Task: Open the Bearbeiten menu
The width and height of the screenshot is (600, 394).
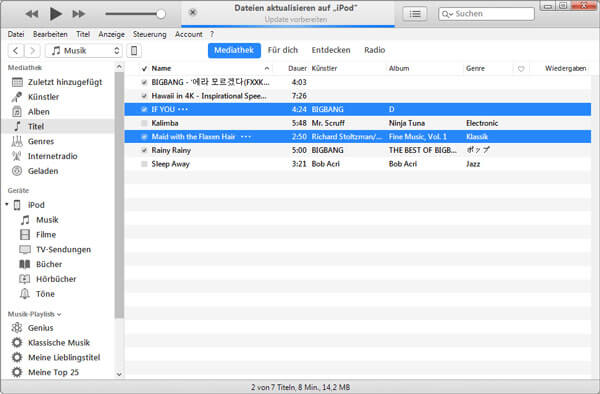Action: 50,34
